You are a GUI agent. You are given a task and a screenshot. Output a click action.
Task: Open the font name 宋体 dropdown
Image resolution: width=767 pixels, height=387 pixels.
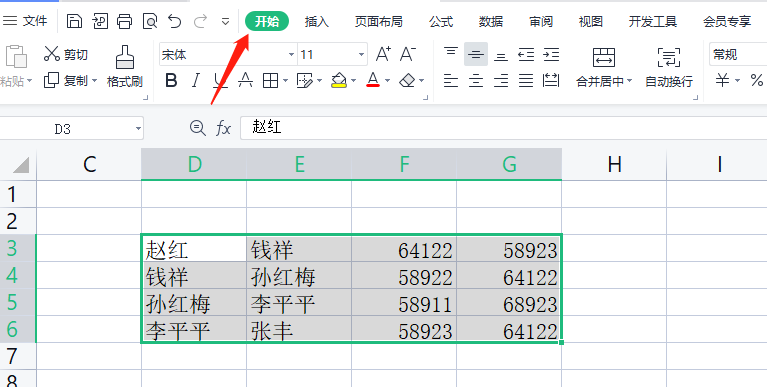[292, 55]
